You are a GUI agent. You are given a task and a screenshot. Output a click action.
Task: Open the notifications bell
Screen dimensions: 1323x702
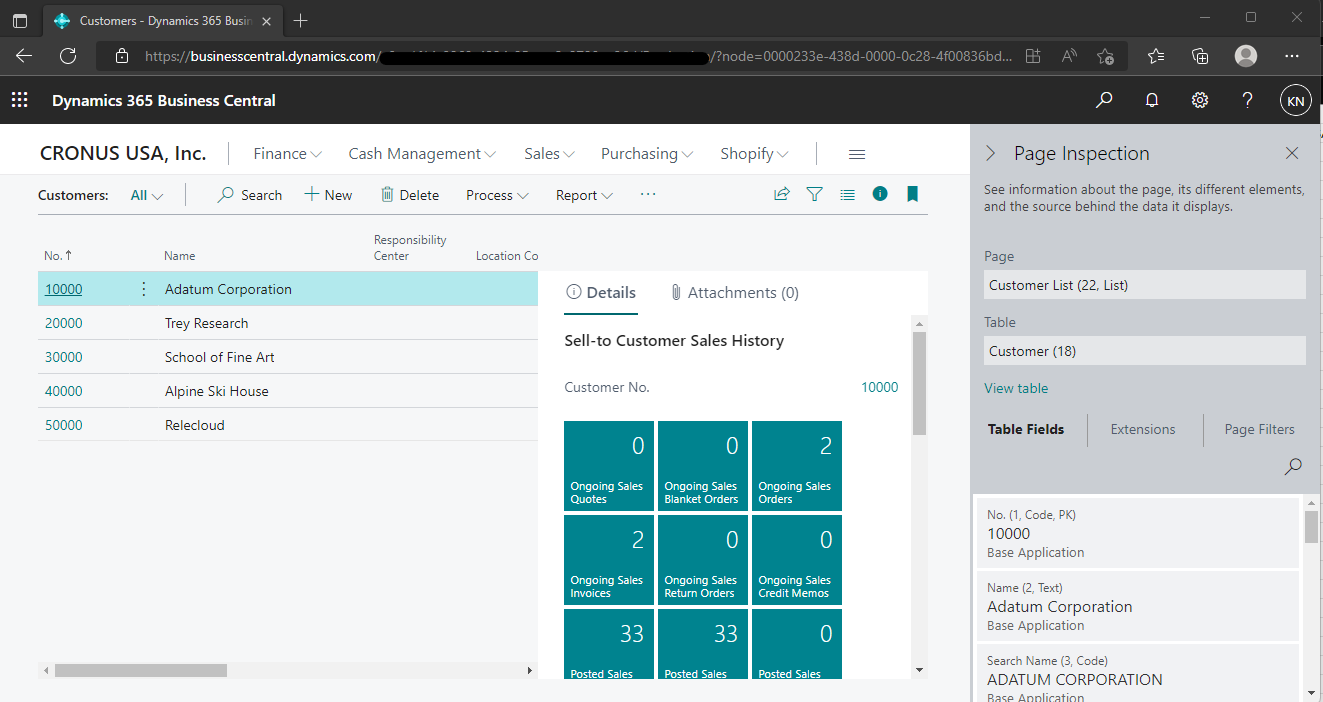pos(1152,100)
